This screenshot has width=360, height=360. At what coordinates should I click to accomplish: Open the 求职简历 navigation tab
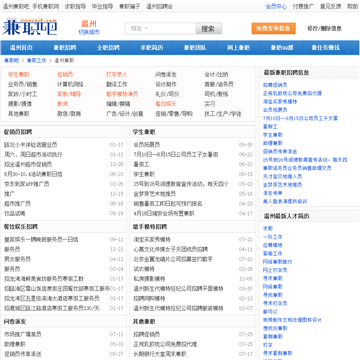point(152,48)
